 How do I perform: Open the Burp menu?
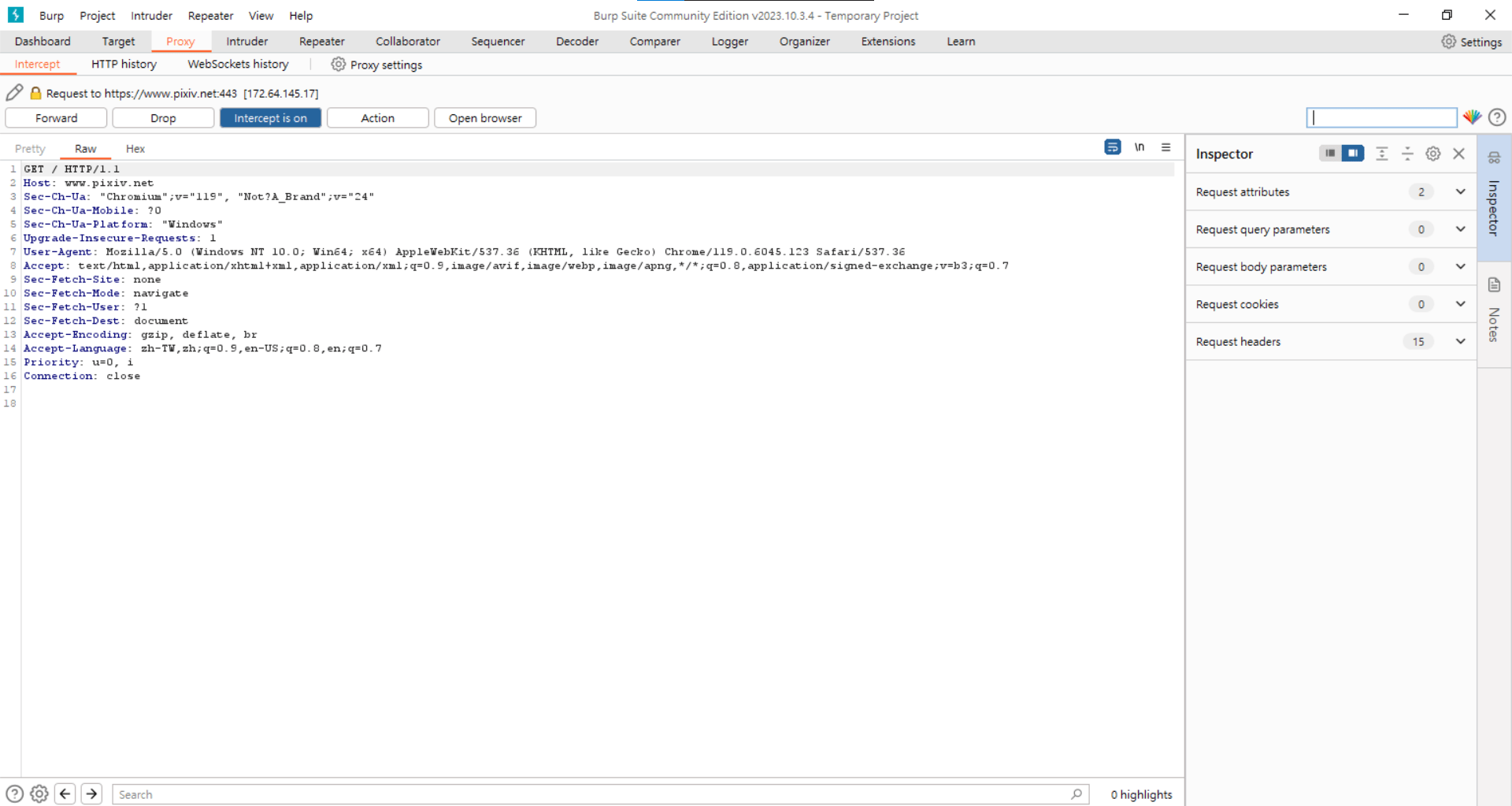51,16
